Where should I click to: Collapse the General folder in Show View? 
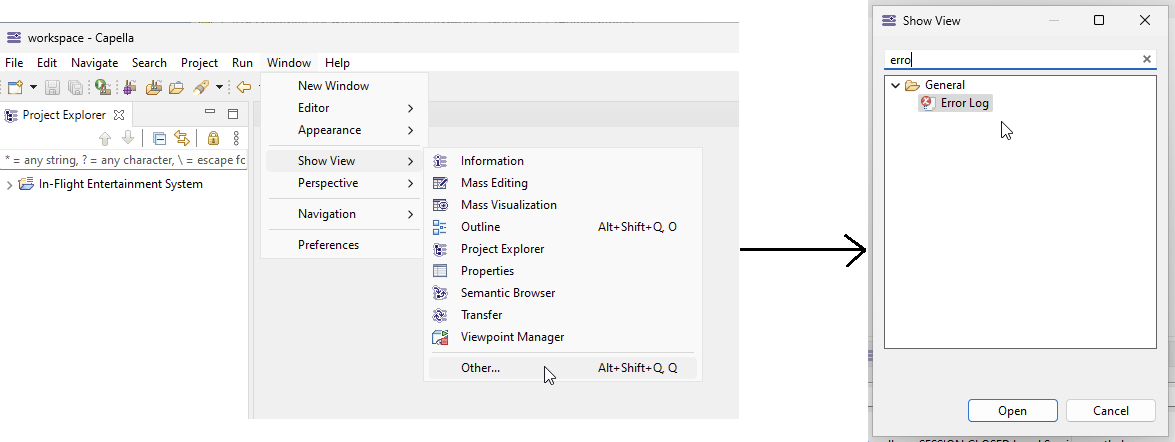tap(896, 85)
